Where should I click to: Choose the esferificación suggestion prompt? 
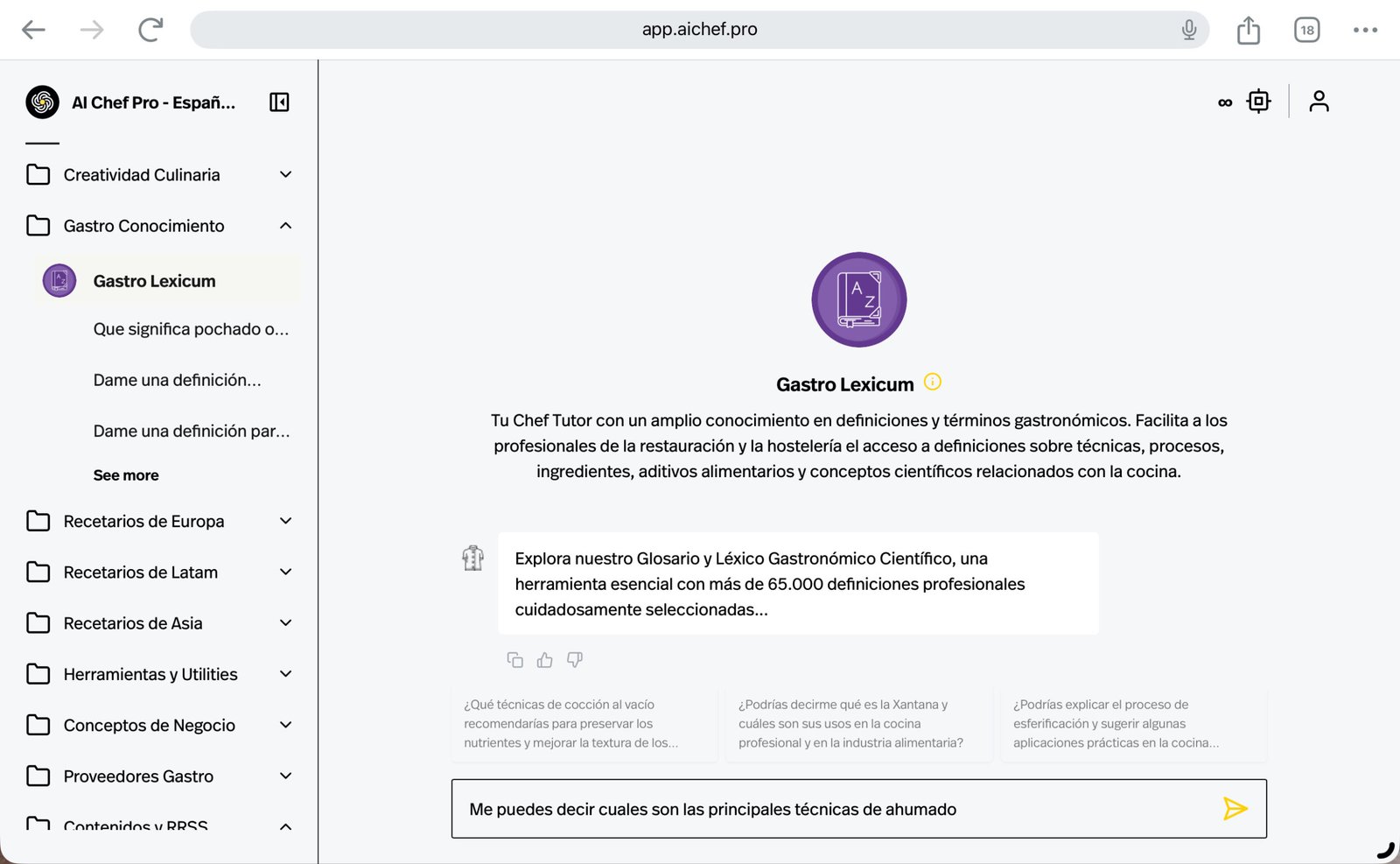(x=1134, y=724)
